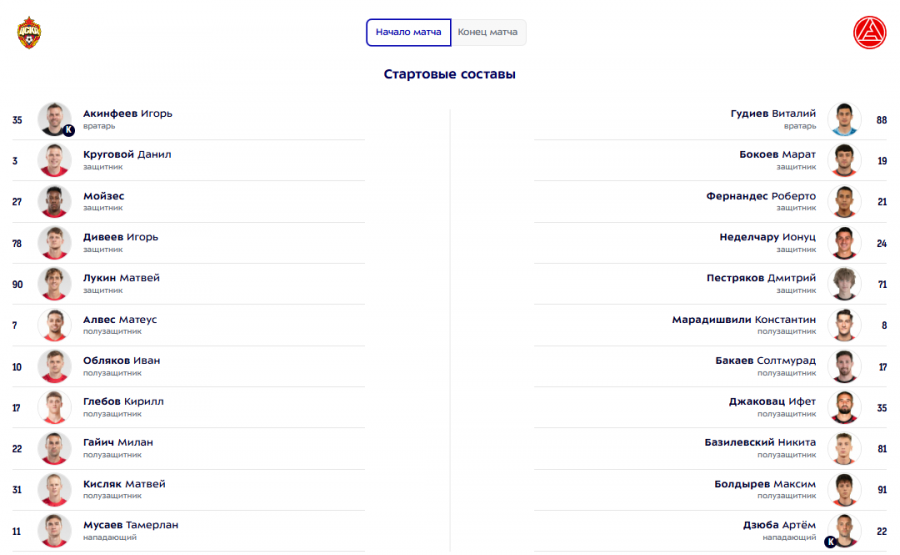Select Марадишвили Константин name link
Screen dimensions: 900x555
[x=744, y=319]
